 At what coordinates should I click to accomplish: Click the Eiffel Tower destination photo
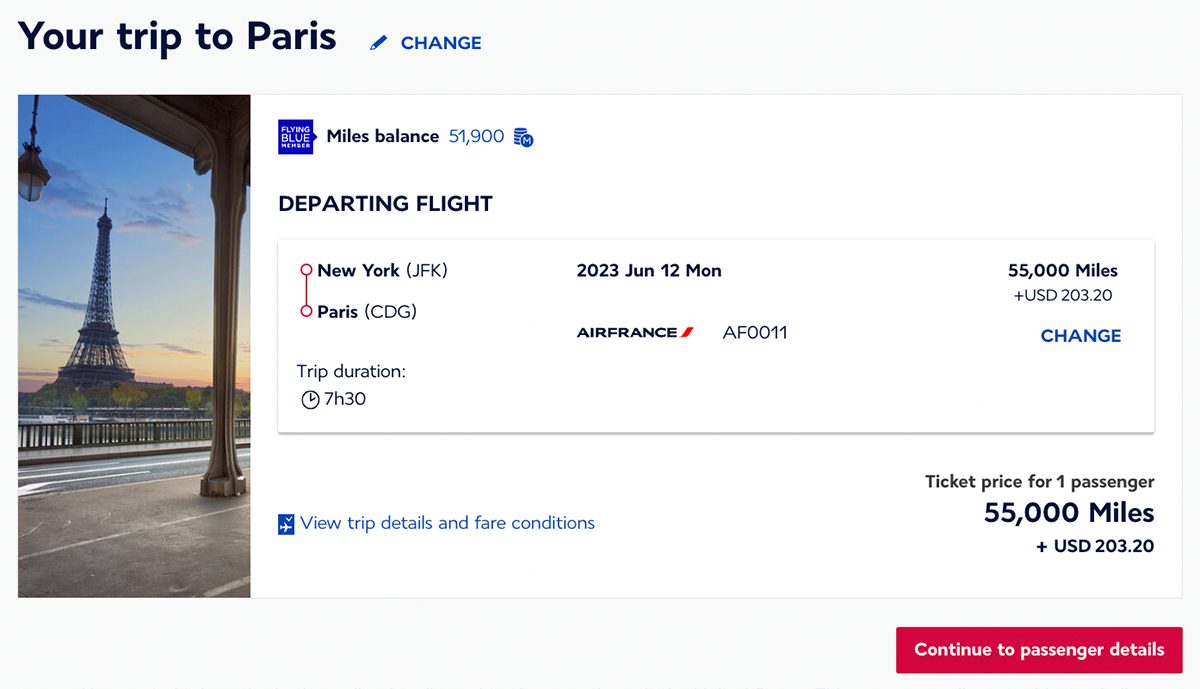(x=134, y=346)
